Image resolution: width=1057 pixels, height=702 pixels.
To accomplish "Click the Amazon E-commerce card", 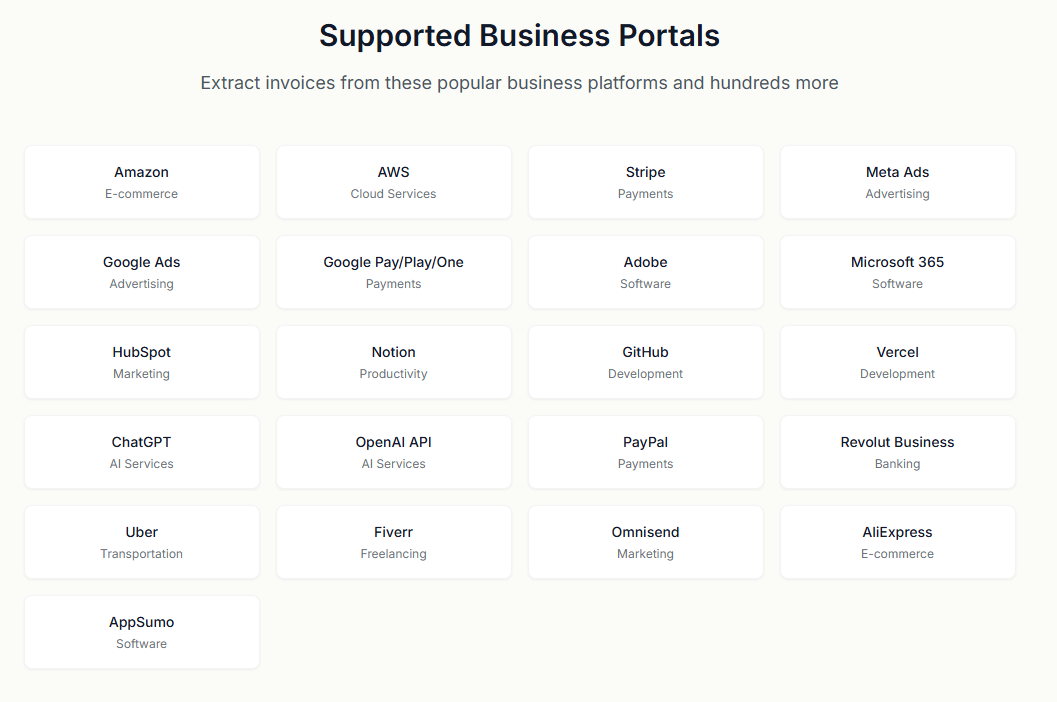I will [142, 182].
